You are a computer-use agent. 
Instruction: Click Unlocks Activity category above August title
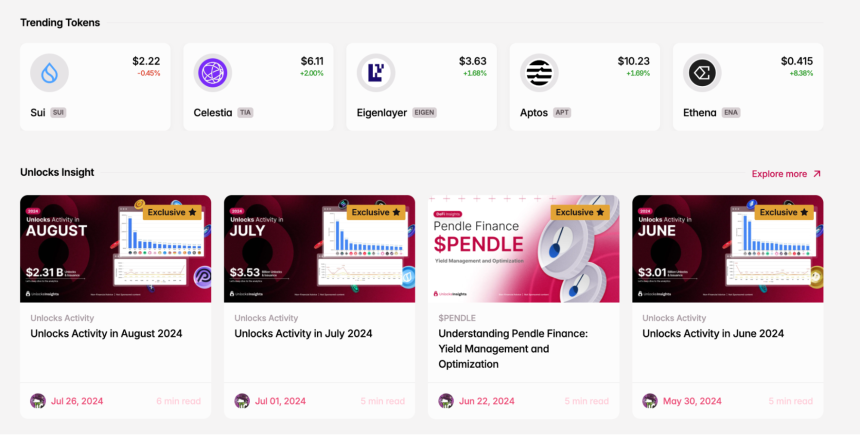pyautogui.click(x=62, y=318)
